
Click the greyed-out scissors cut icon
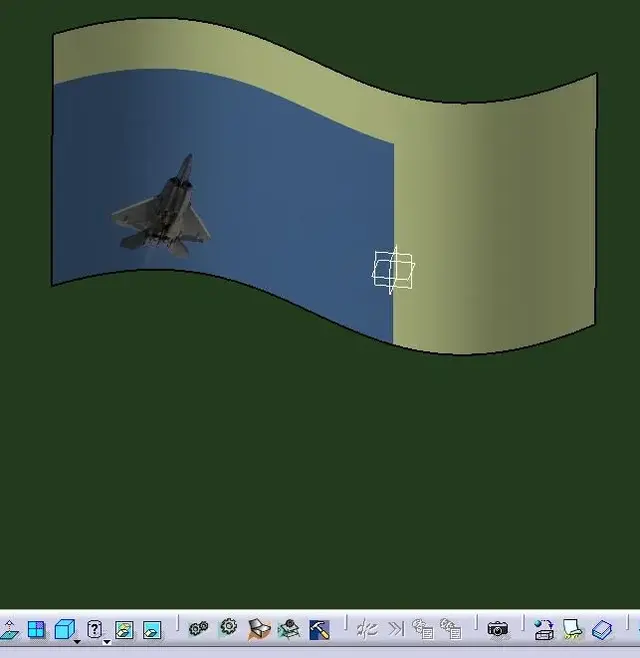tap(367, 629)
